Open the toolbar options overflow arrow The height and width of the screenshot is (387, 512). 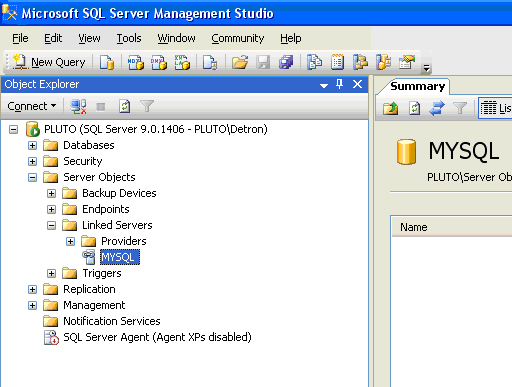coord(426,68)
